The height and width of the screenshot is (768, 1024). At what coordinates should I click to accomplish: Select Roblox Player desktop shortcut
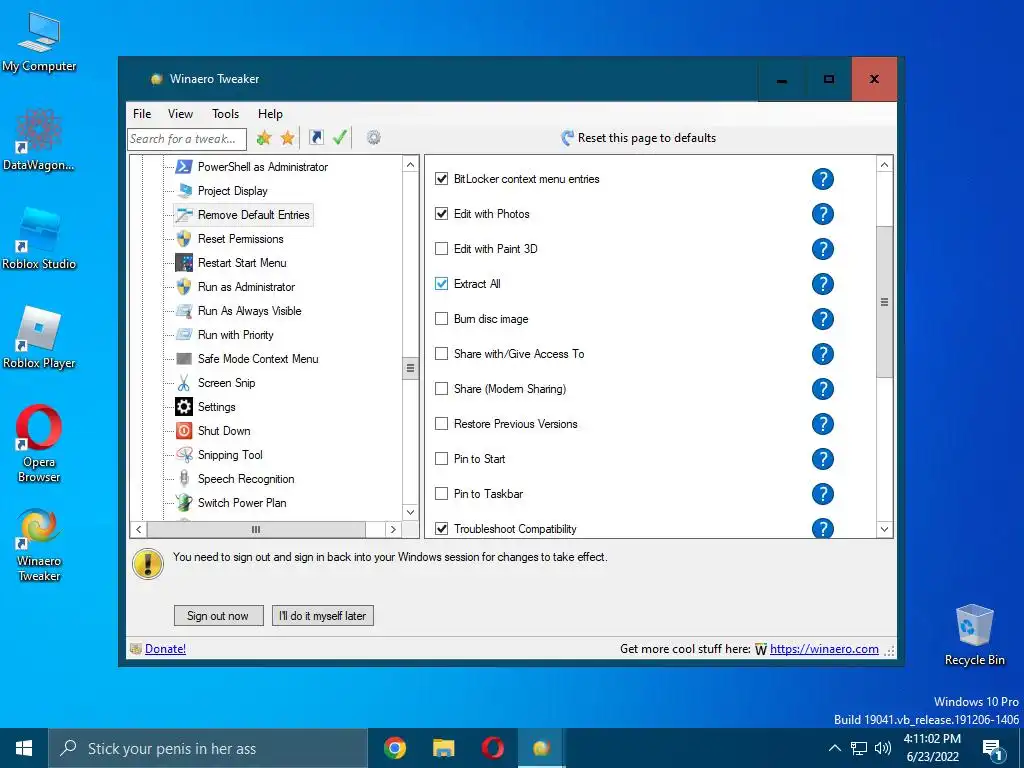click(39, 338)
